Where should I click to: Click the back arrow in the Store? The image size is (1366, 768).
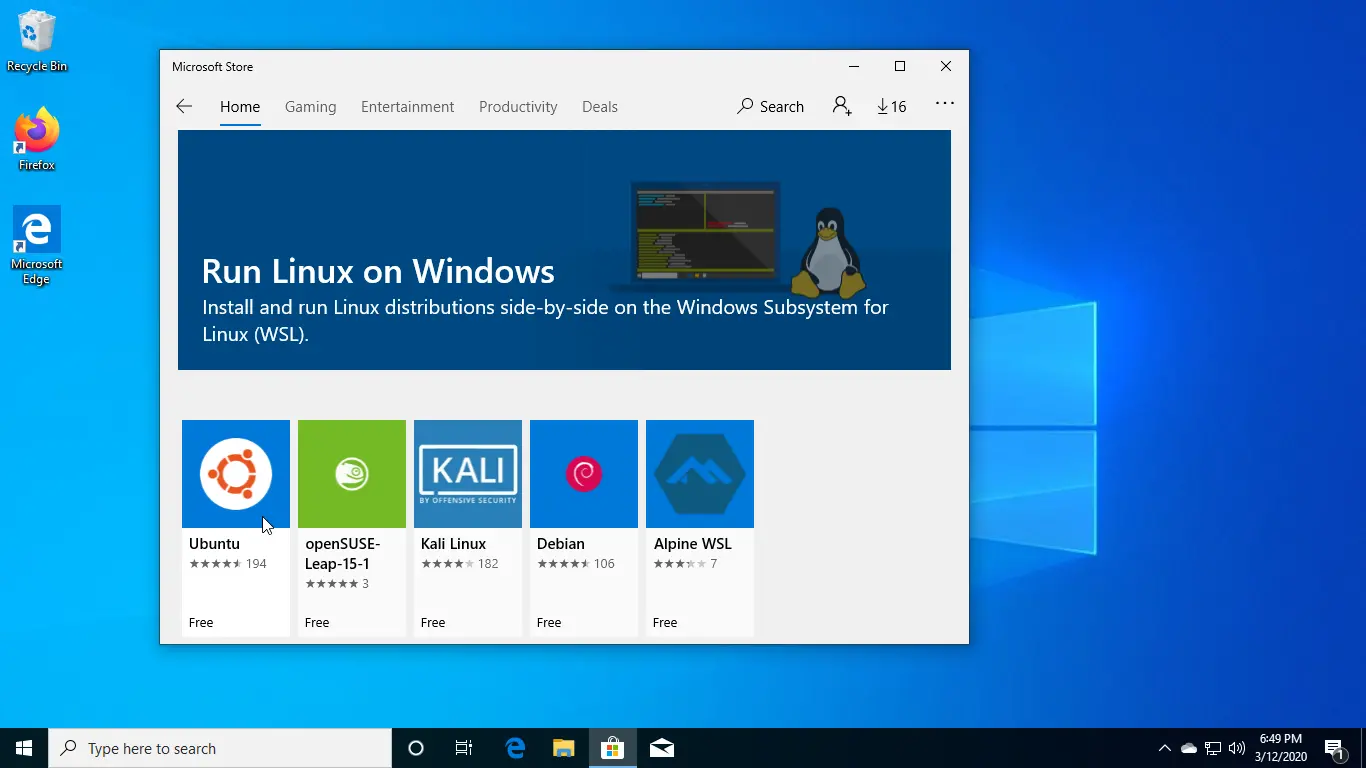184,106
